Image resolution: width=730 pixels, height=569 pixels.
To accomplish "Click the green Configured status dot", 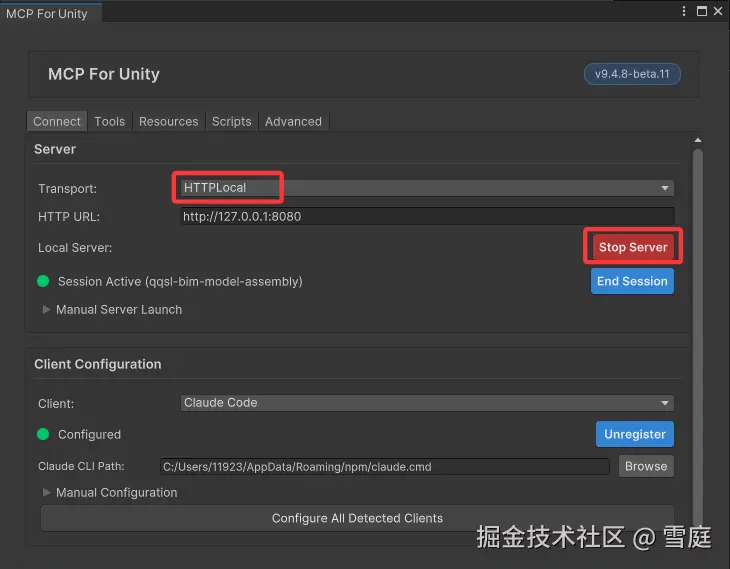I will 43,434.
